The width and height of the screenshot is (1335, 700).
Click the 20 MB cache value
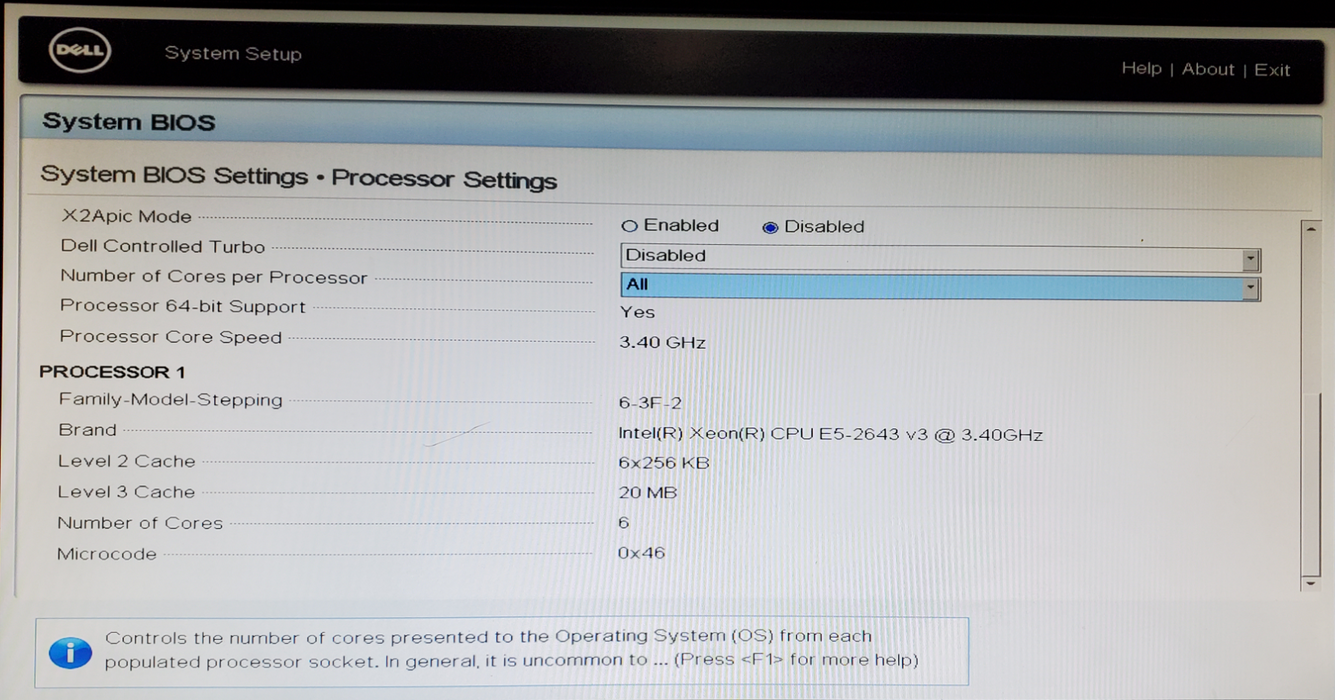[648, 493]
